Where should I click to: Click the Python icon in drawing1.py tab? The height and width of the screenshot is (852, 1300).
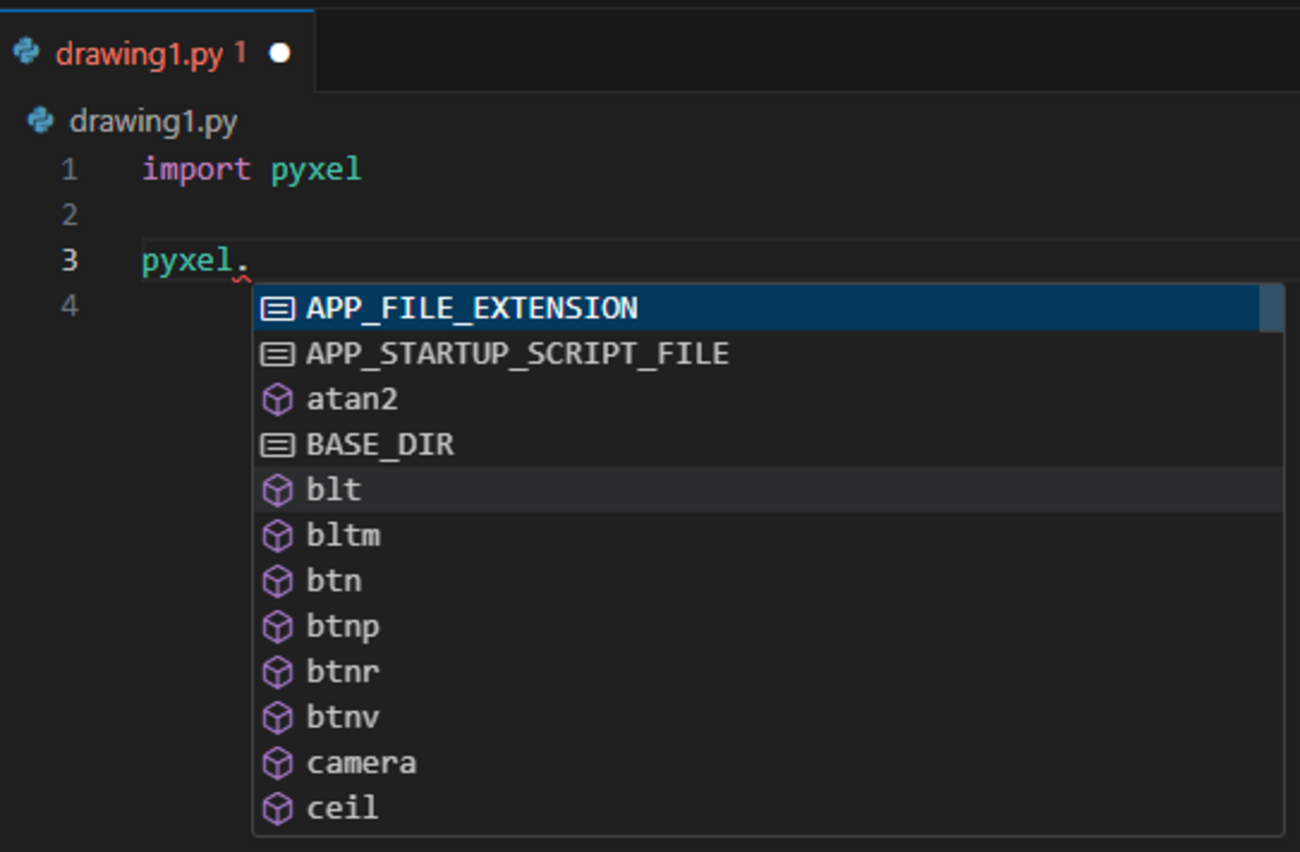27,52
